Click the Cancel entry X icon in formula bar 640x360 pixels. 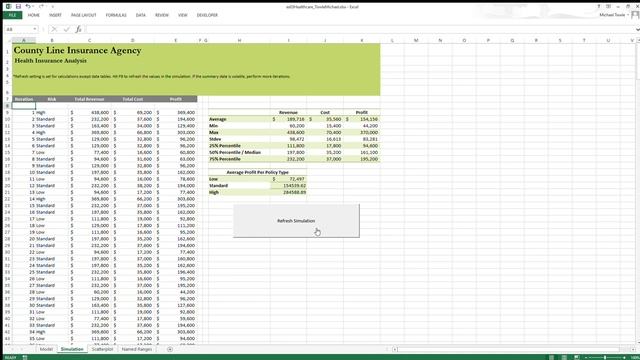coord(54,29)
